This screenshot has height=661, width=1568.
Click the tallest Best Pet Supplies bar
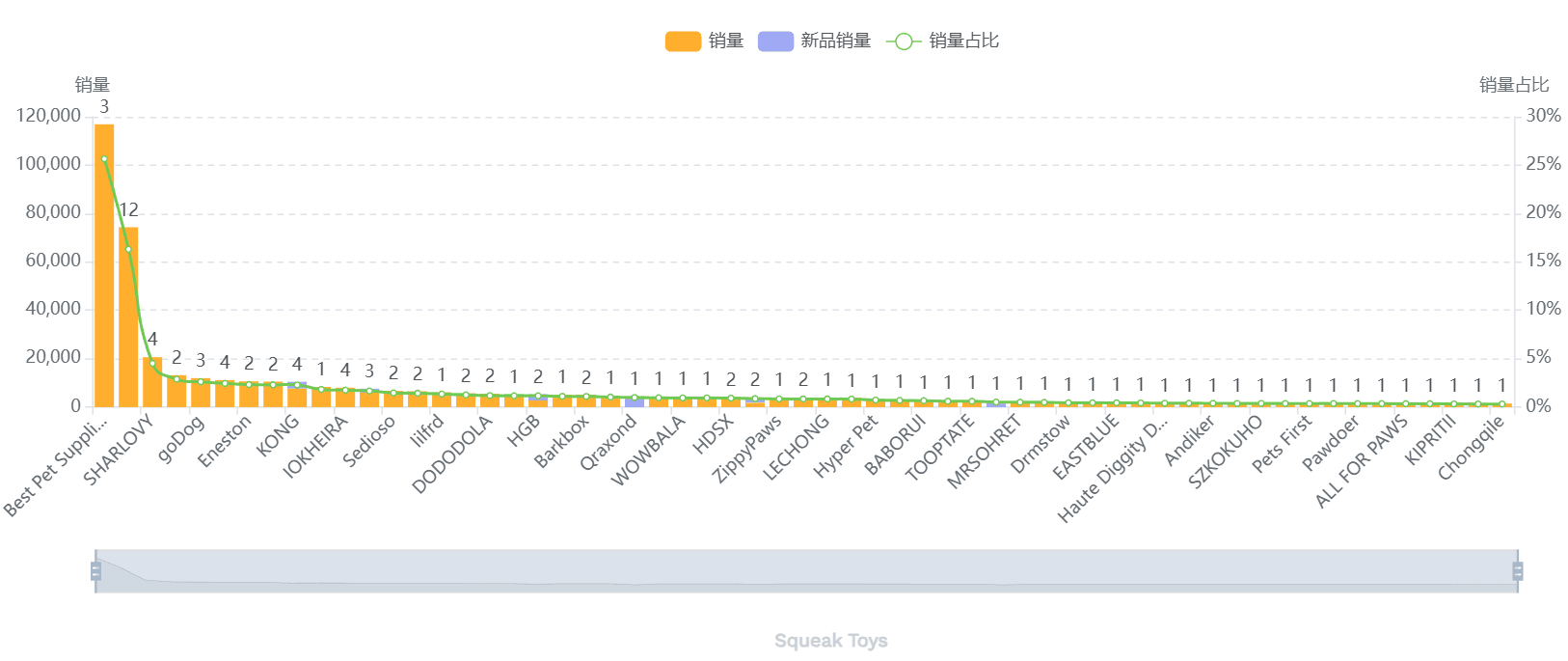click(x=104, y=265)
